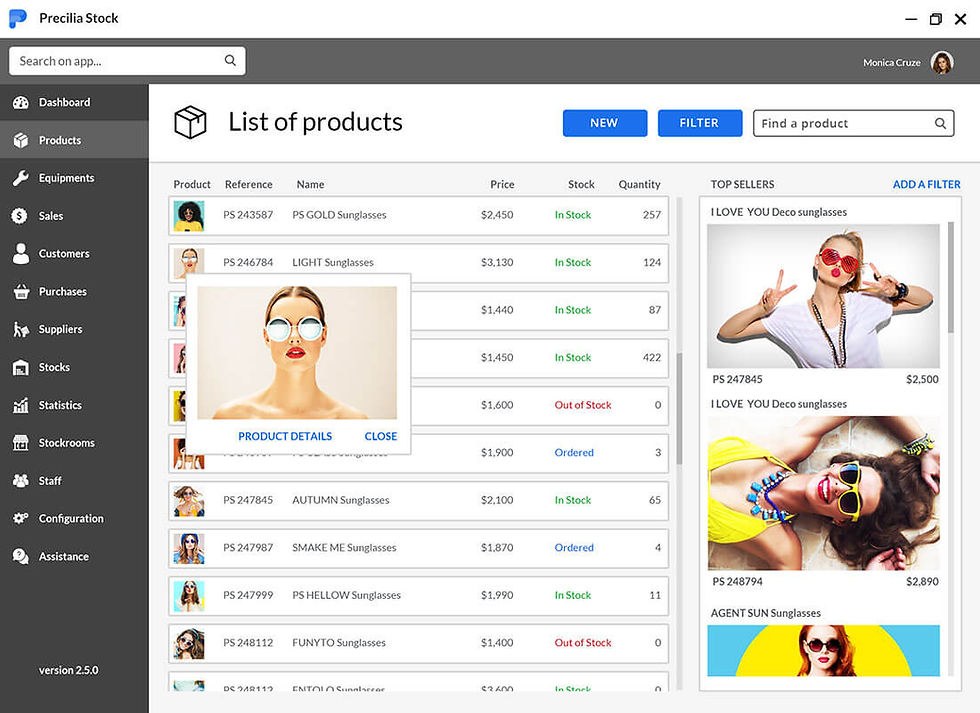Viewport: 980px width, 713px height.
Task: Click the Configuration gears icon
Action: tap(21, 519)
